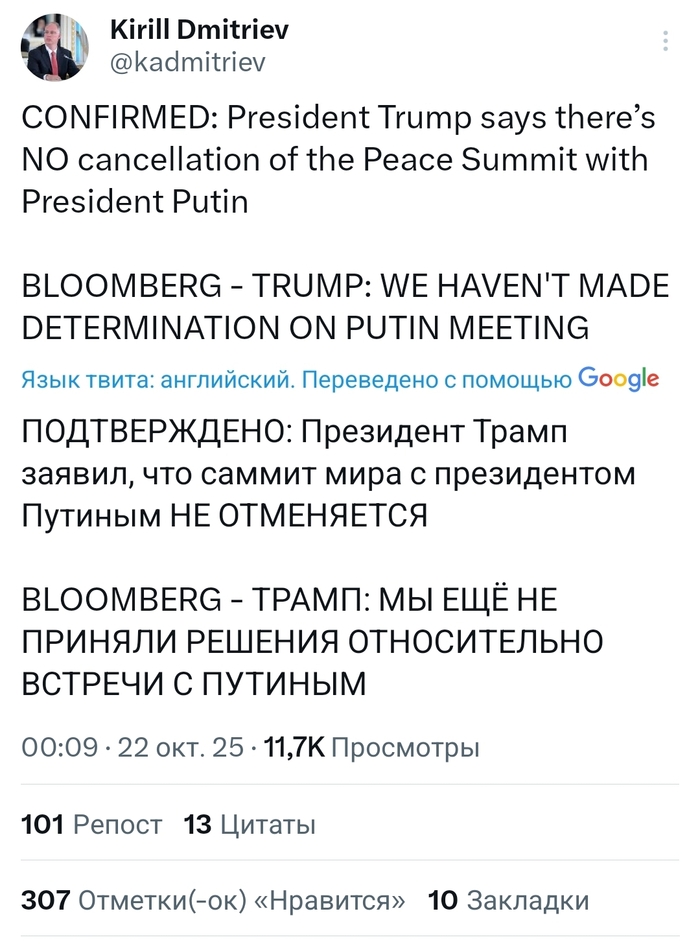Click the 10 Закладки bookmarks count
Image resolution: width=700 pixels, height=944 pixels.
pyautogui.click(x=508, y=900)
